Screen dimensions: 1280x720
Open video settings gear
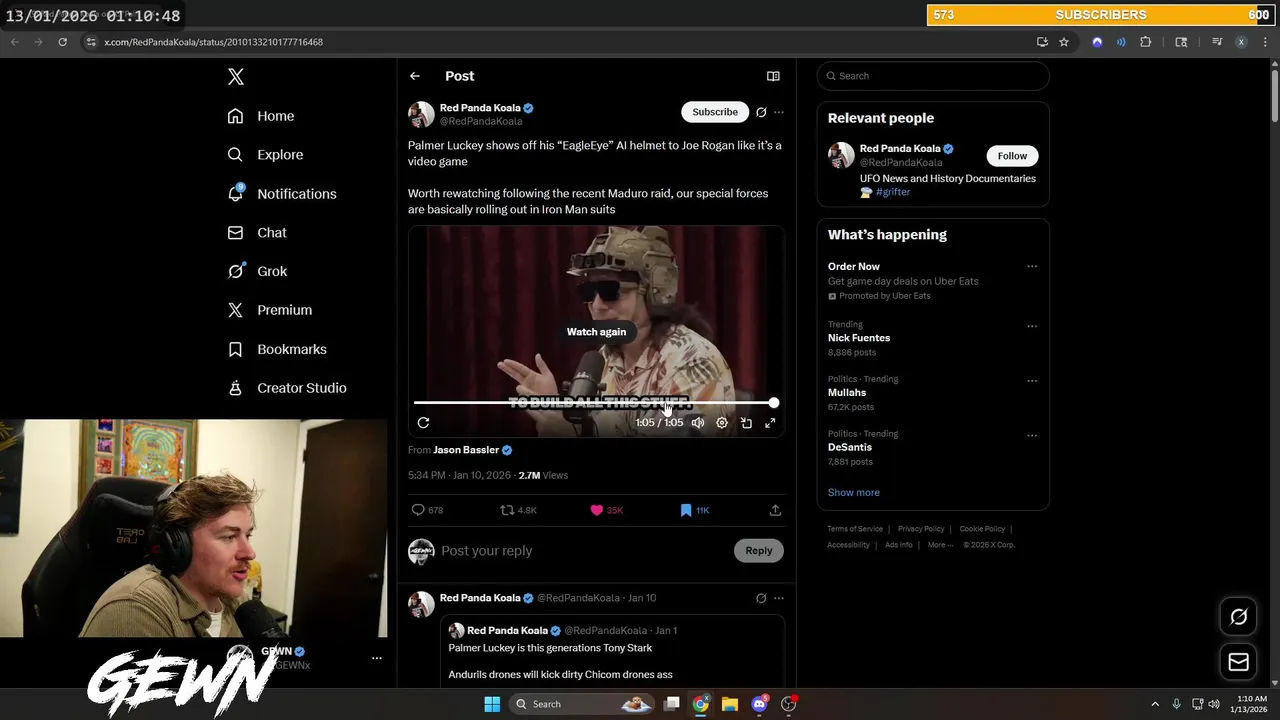click(722, 423)
